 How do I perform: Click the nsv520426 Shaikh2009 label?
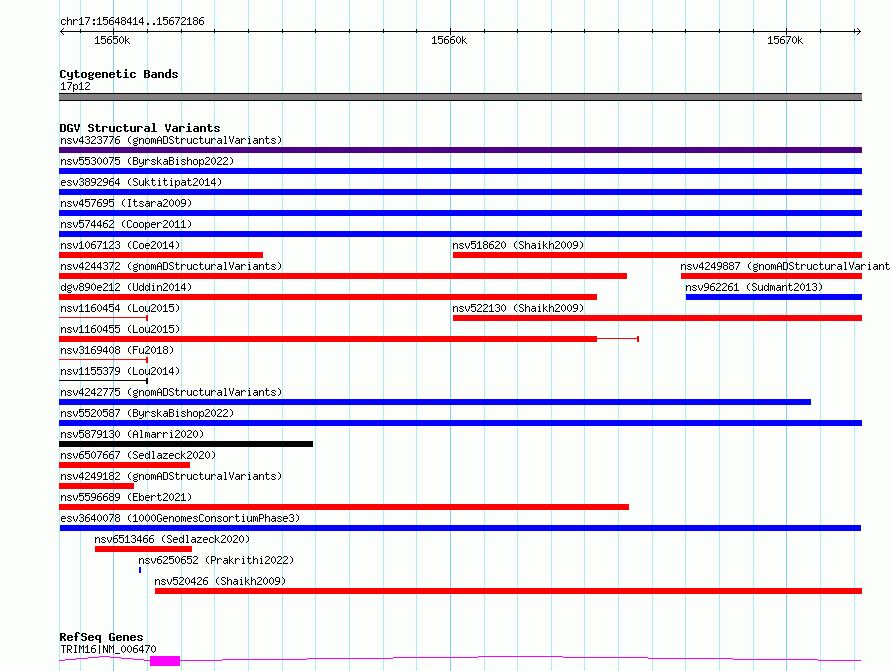[x=220, y=581]
